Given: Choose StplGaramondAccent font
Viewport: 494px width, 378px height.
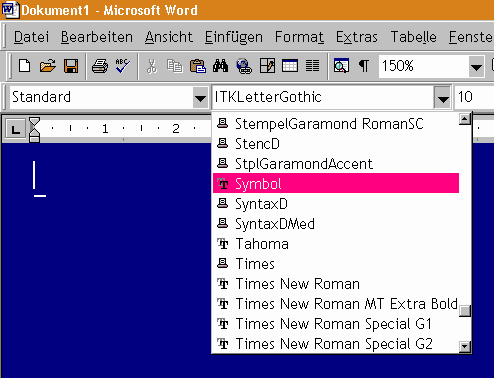Looking at the screenshot, I should [x=336, y=164].
